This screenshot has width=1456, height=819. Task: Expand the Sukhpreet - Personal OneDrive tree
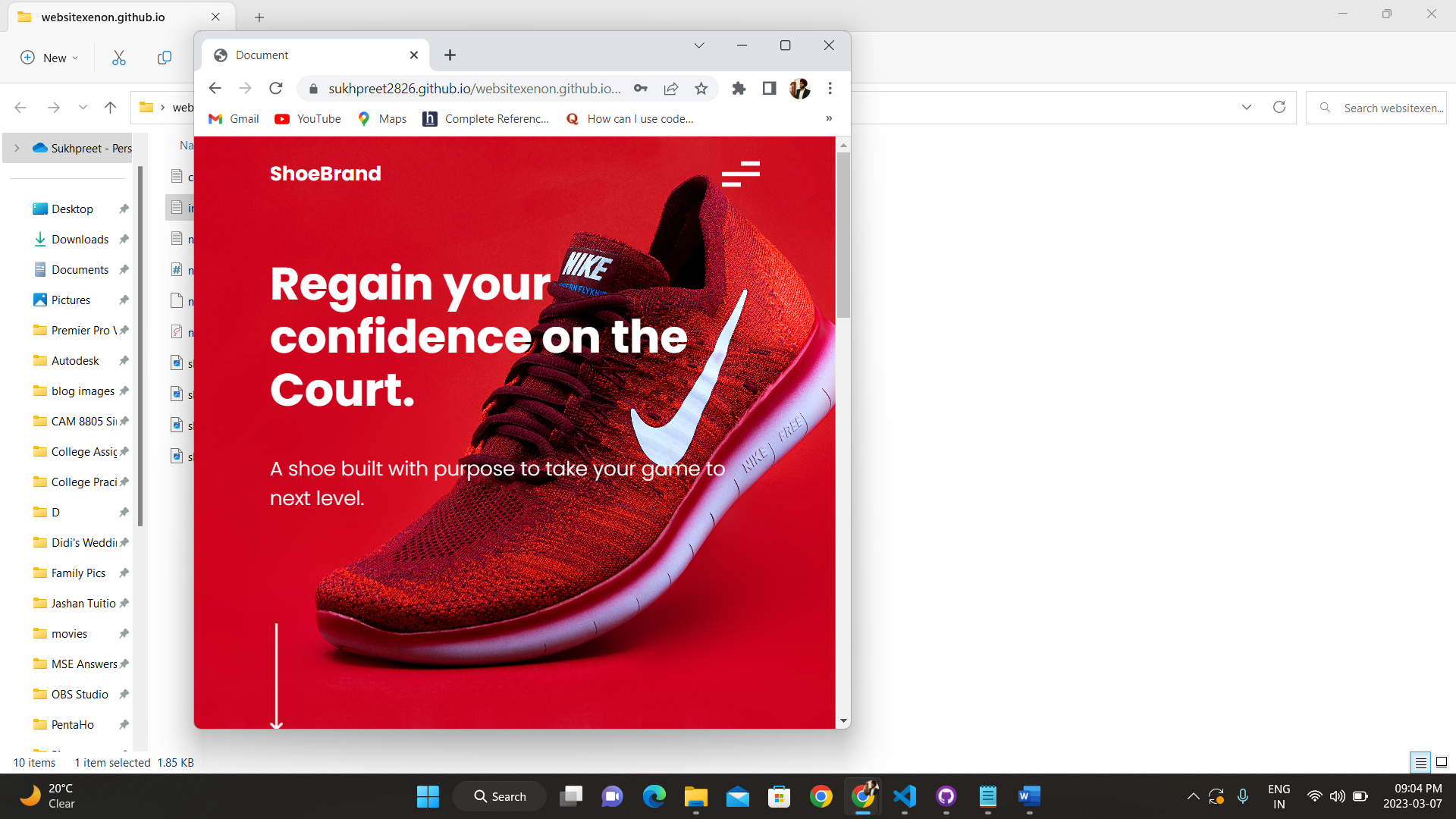[17, 149]
